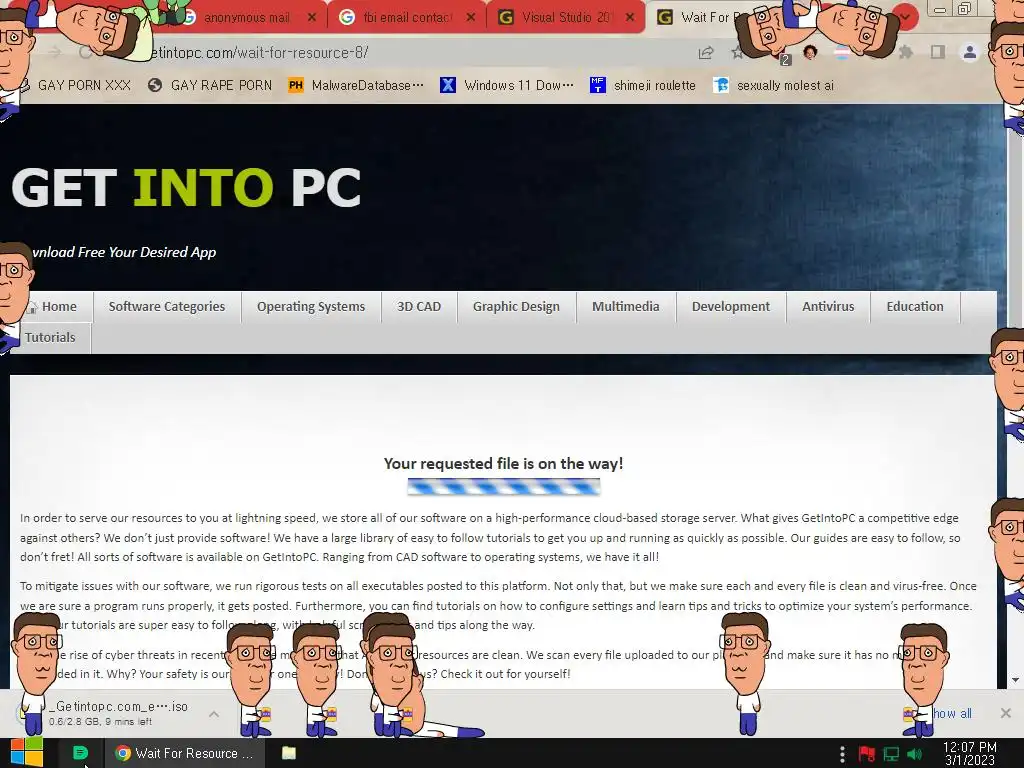The image size is (1024, 768).
Task: Close the fbi email contact tab
Action: [471, 18]
